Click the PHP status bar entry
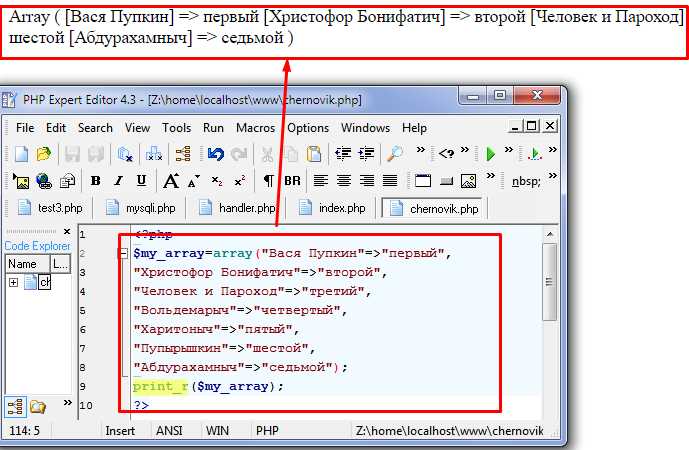Image resolution: width=689 pixels, height=450 pixels. click(267, 431)
